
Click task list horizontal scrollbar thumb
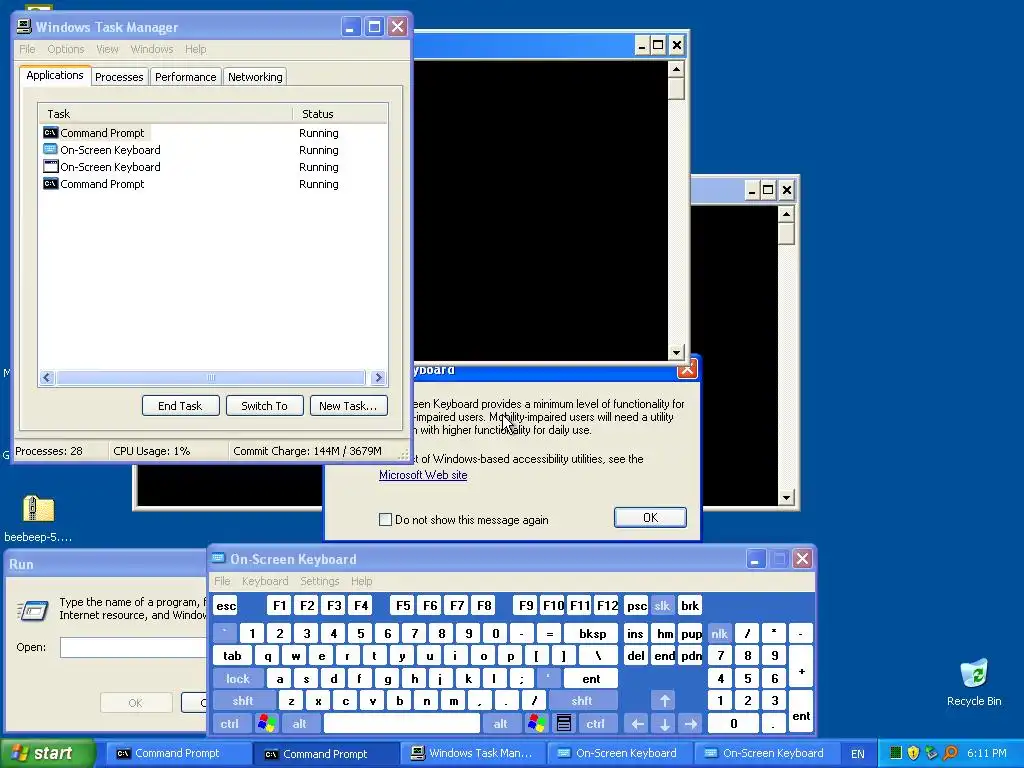211,377
